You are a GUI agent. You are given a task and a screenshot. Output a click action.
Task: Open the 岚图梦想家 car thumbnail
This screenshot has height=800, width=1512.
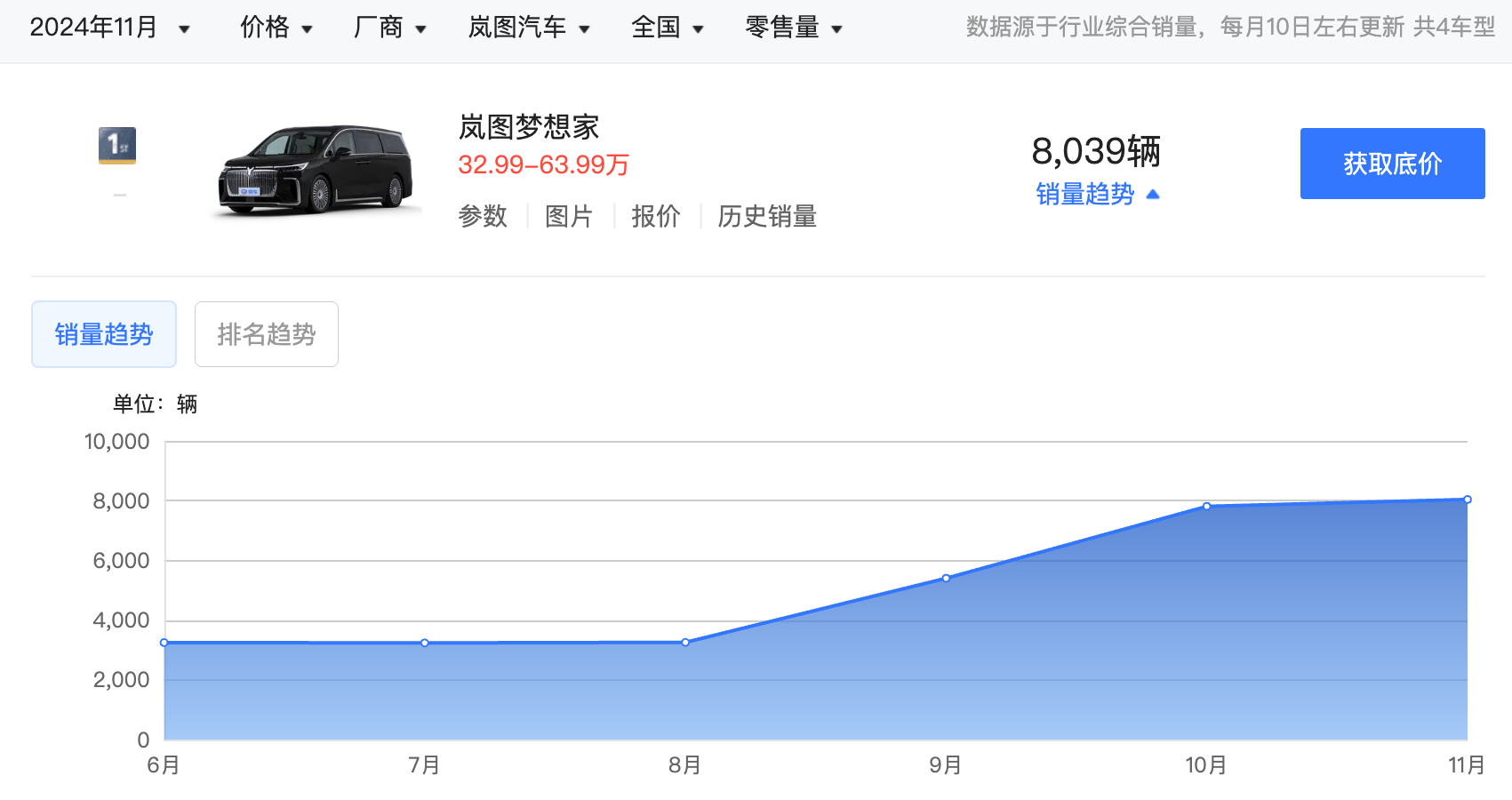pyautogui.click(x=316, y=171)
